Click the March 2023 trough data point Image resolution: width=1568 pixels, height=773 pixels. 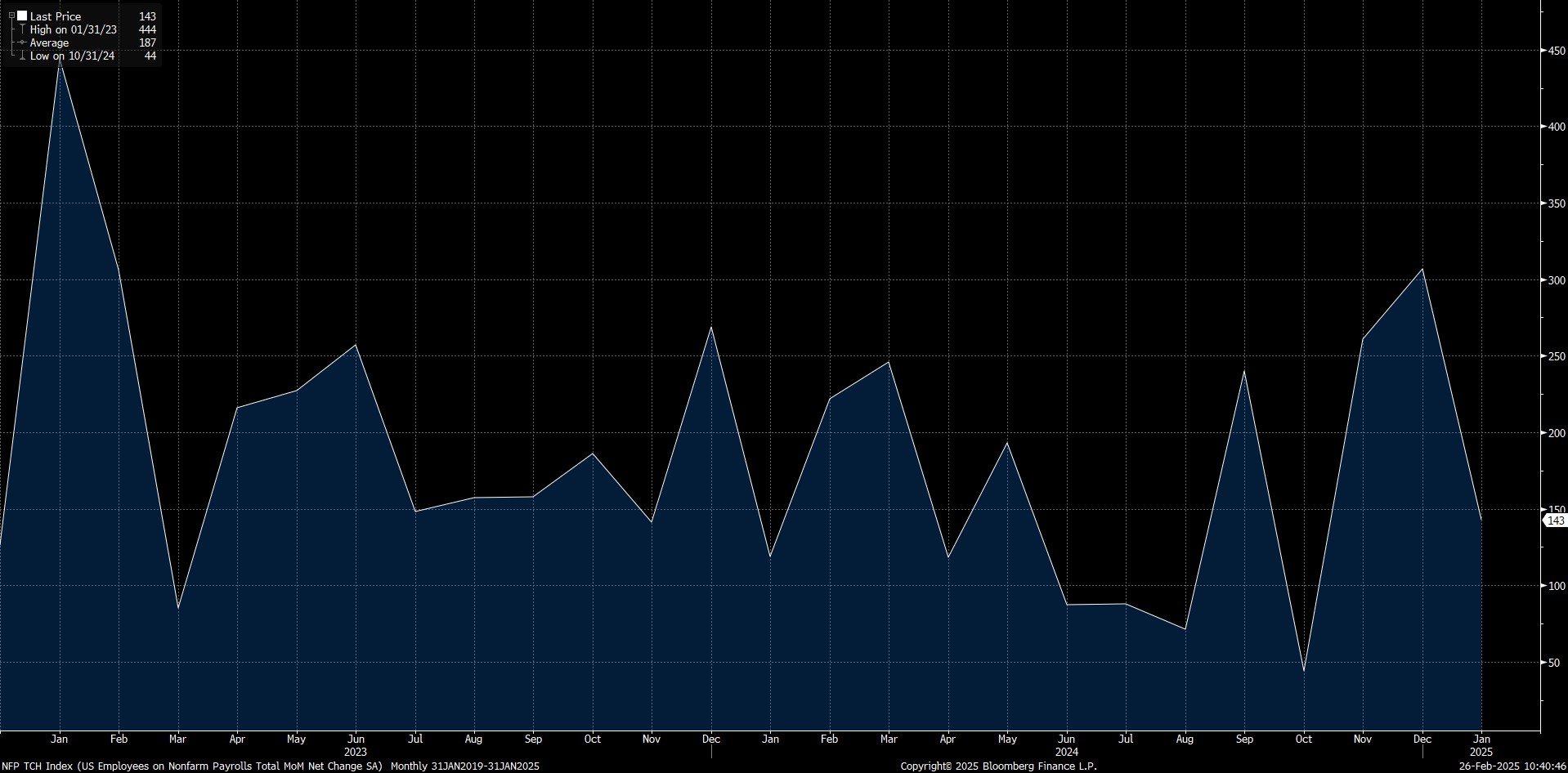(178, 607)
